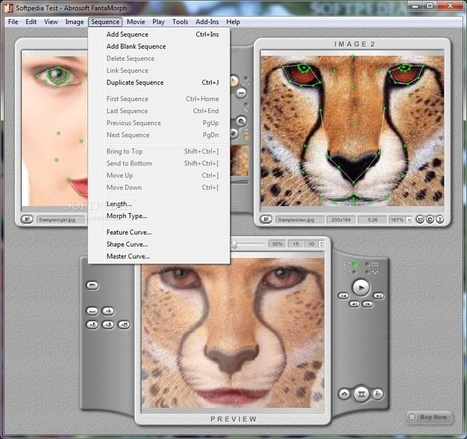Click the morphed face in Preview window
This screenshot has width=467, height=439.
pyautogui.click(x=233, y=333)
